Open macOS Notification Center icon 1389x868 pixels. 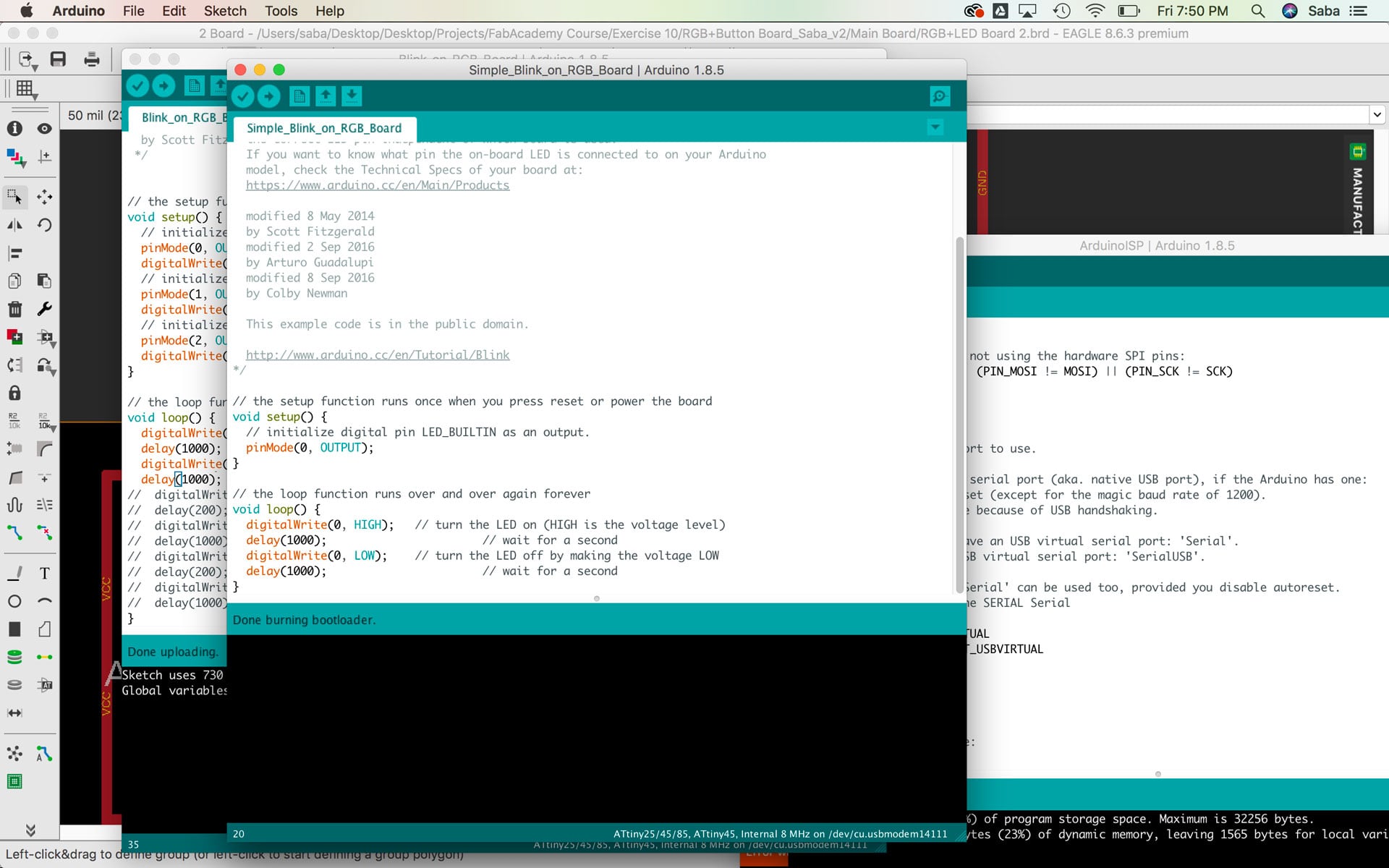click(1359, 11)
